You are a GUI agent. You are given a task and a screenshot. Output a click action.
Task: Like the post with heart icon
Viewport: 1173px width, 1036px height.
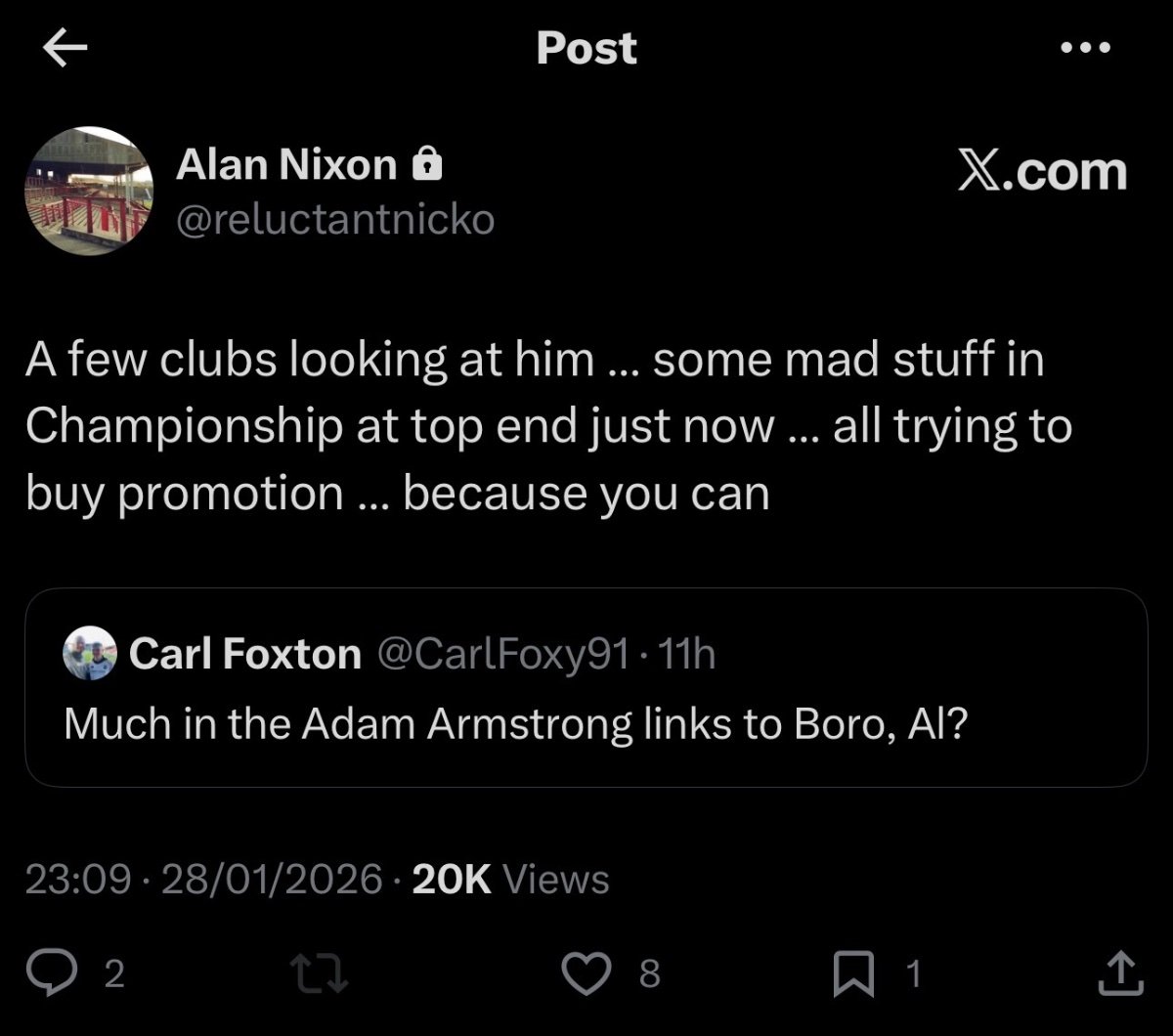pos(586,972)
